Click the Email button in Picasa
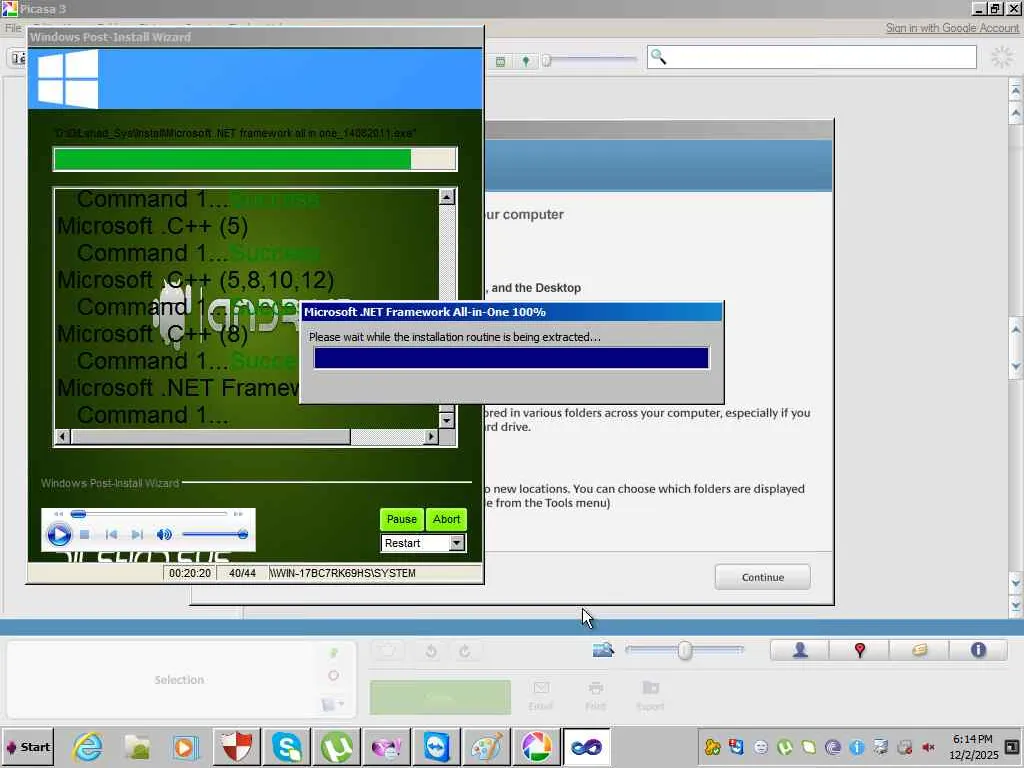 [x=541, y=696]
